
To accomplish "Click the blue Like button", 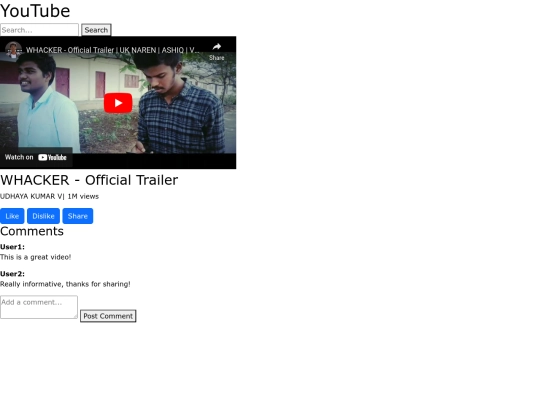I will click(12, 216).
